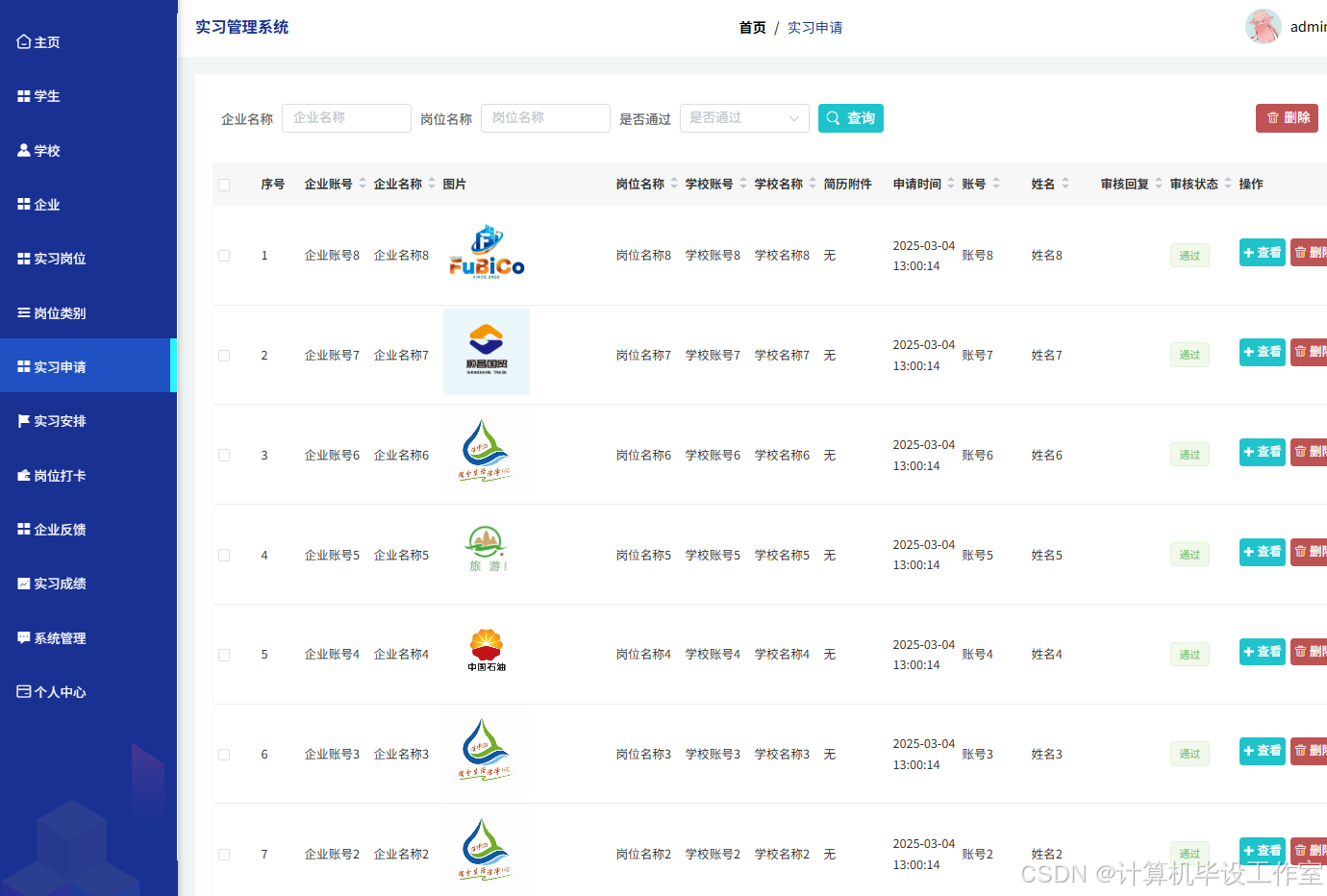Open the 系统管理 sidebar menu
The width and height of the screenshot is (1327, 896).
[88, 638]
